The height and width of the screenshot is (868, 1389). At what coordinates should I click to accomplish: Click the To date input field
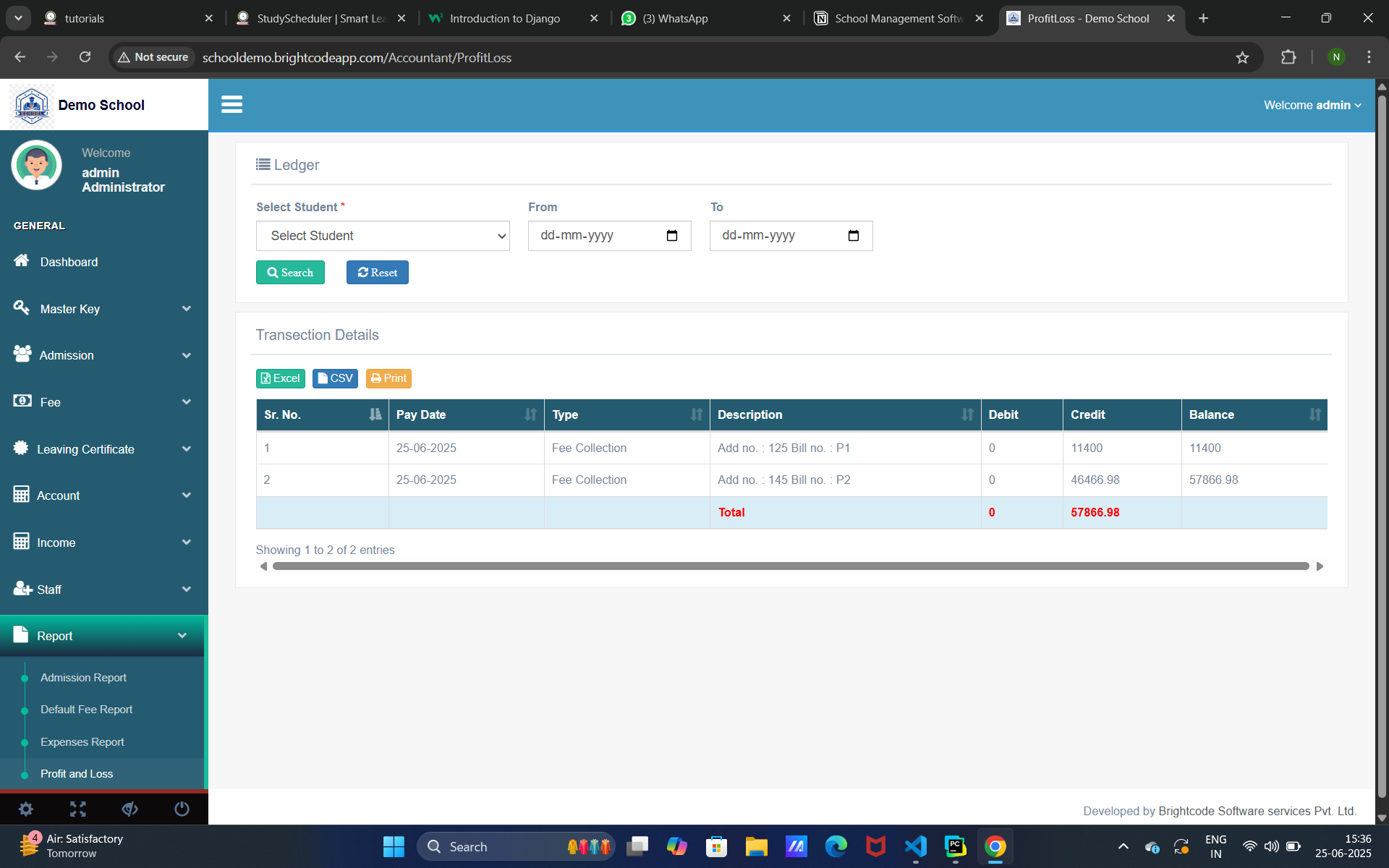pyautogui.click(x=791, y=236)
